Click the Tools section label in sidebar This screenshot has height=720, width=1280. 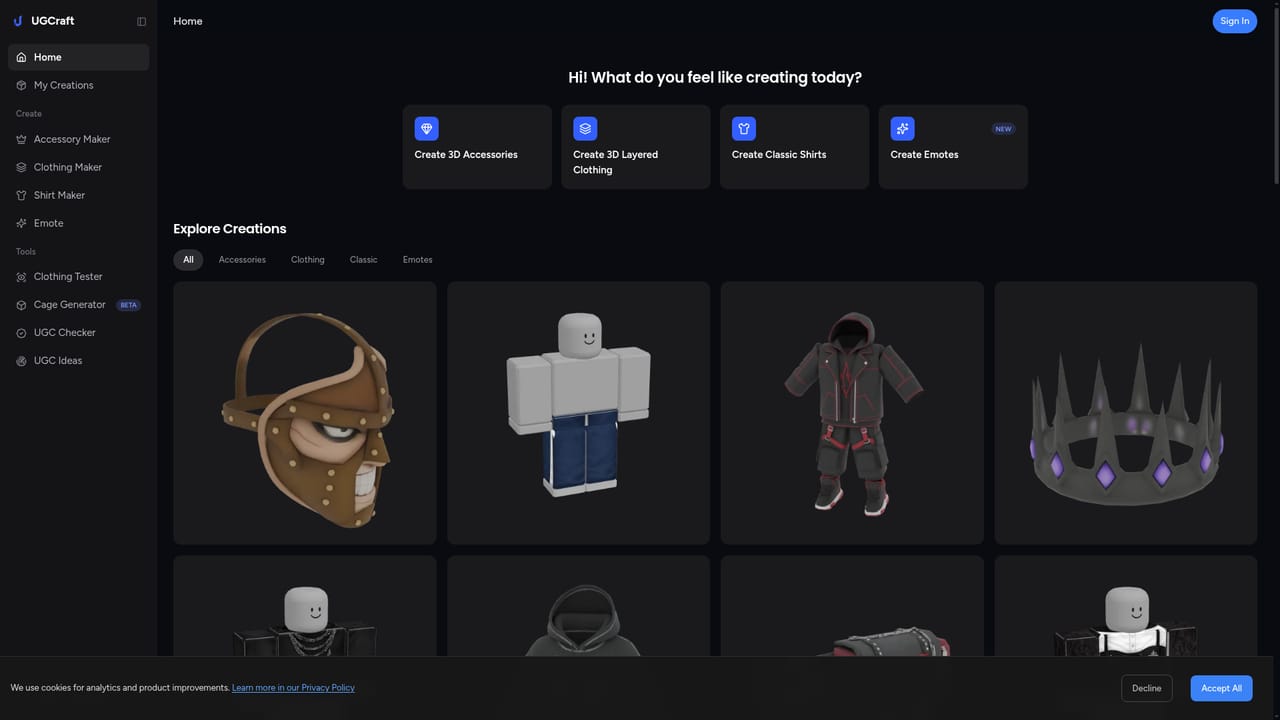click(x=26, y=252)
